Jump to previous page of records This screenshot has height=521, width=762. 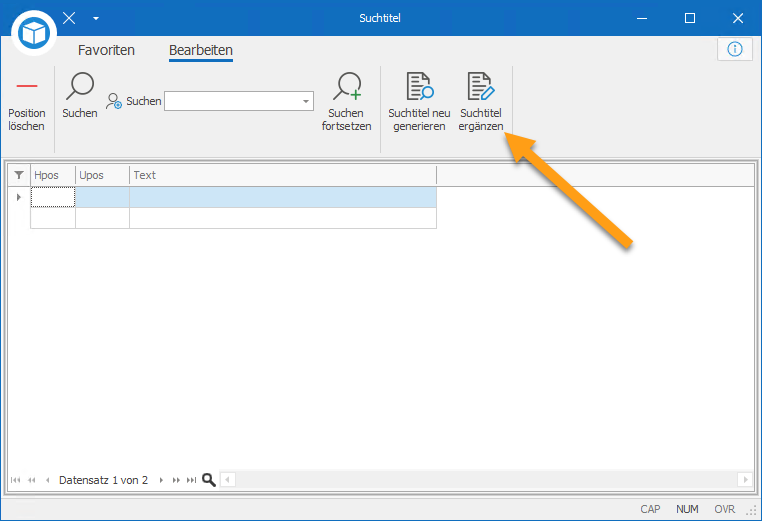[32, 480]
